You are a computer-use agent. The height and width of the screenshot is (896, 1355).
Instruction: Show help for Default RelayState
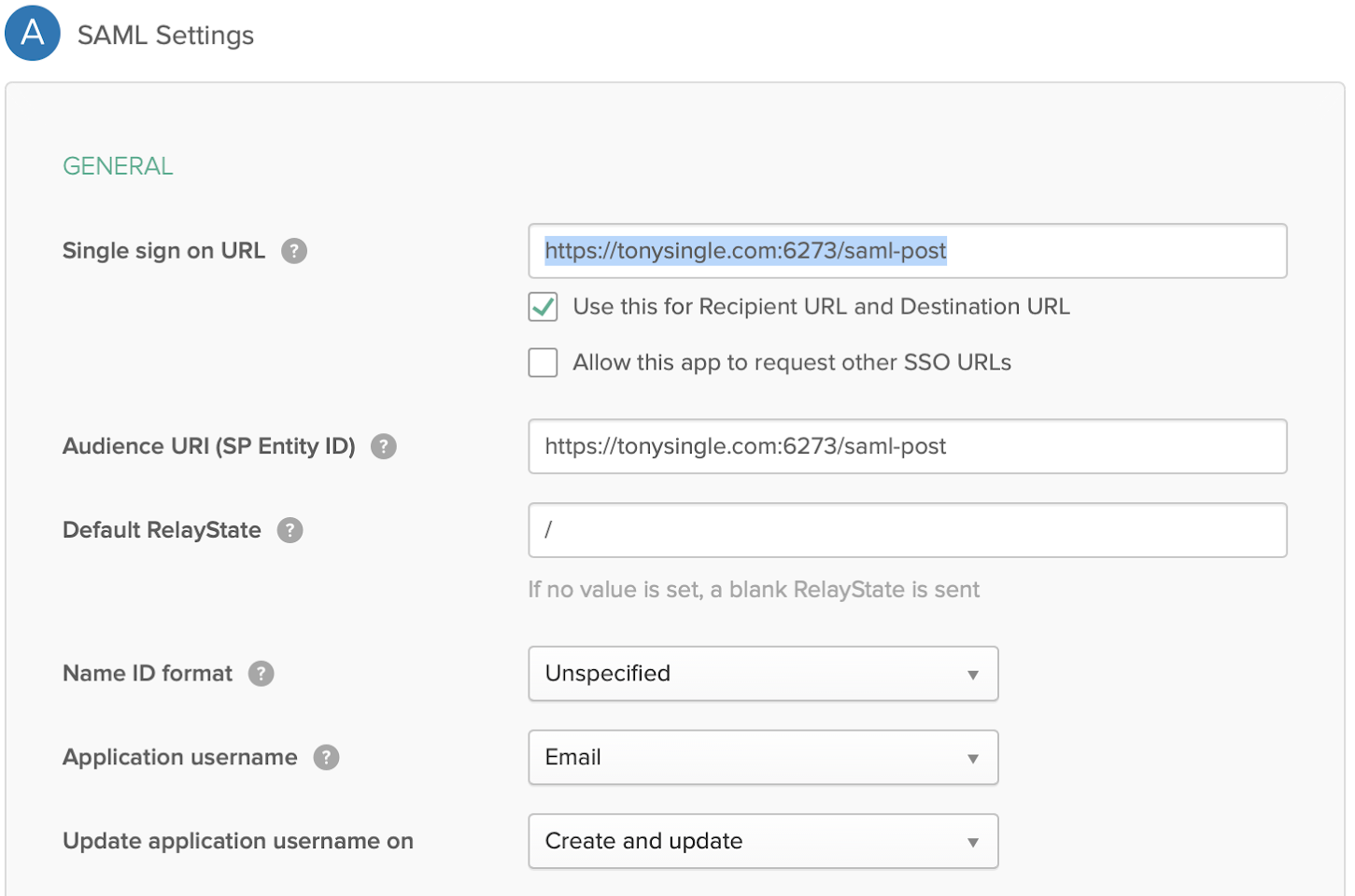pos(290,530)
